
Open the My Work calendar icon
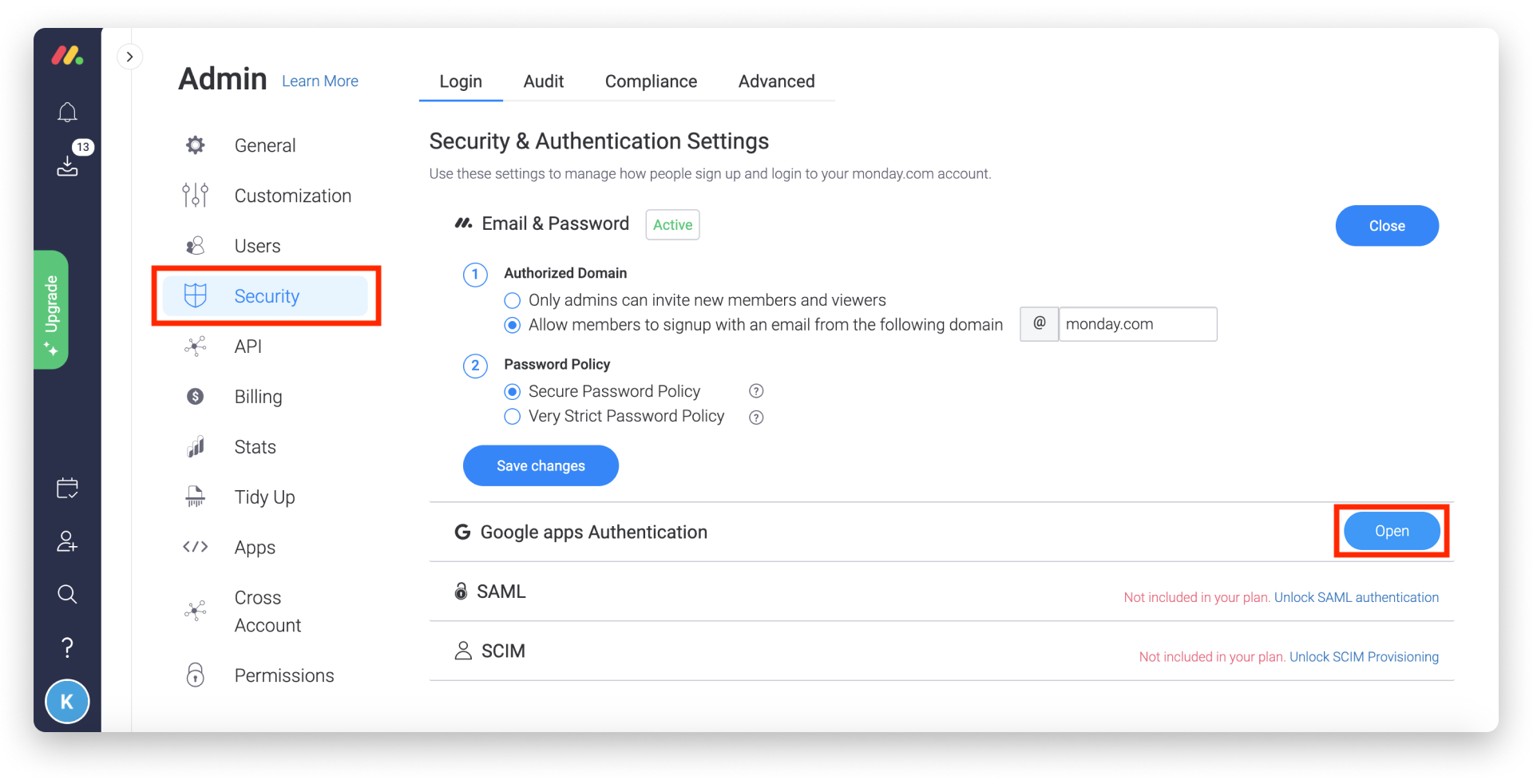(x=67, y=488)
